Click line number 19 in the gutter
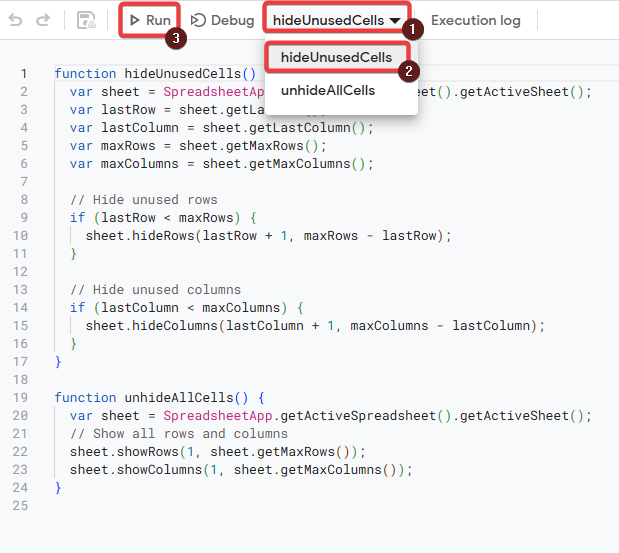Viewport: 619px width, 553px height. 21,398
